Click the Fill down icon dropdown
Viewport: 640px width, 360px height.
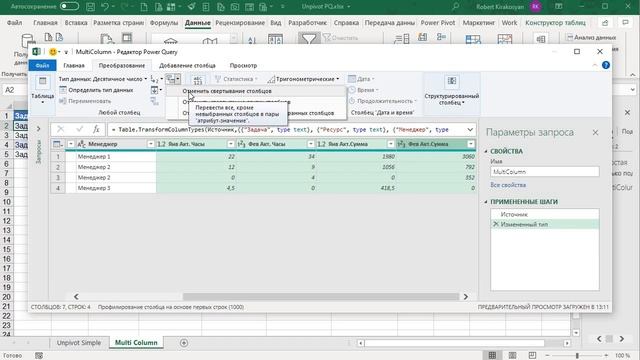[x=156, y=90]
